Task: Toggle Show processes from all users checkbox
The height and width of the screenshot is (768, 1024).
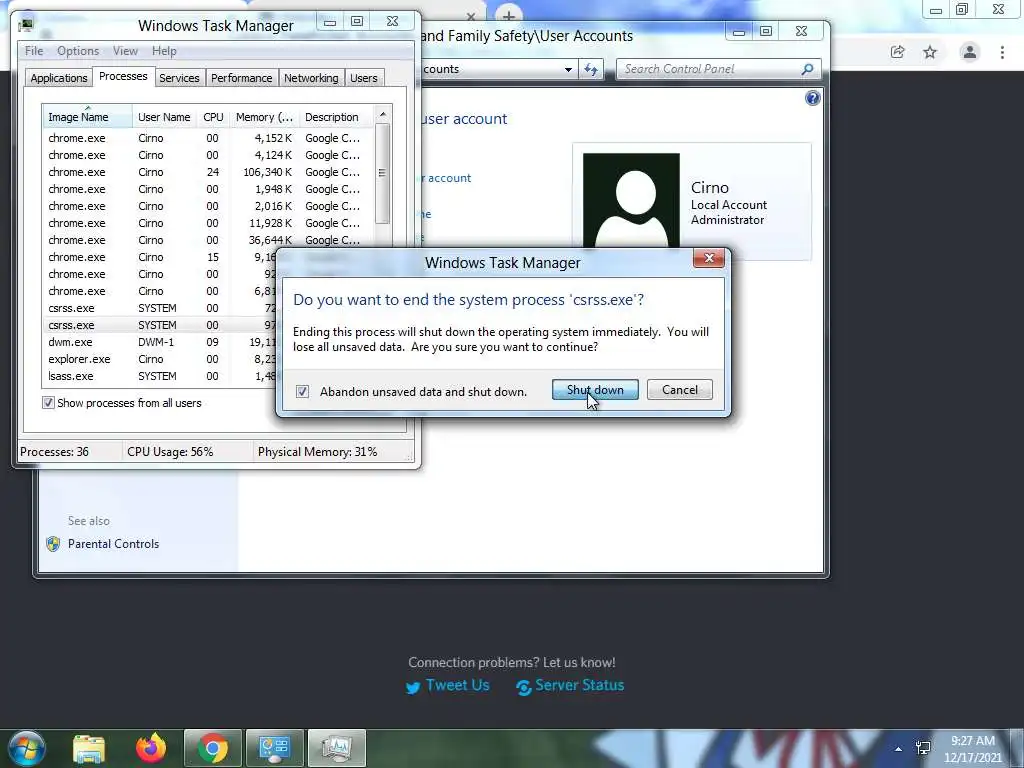Action: pyautogui.click(x=48, y=403)
